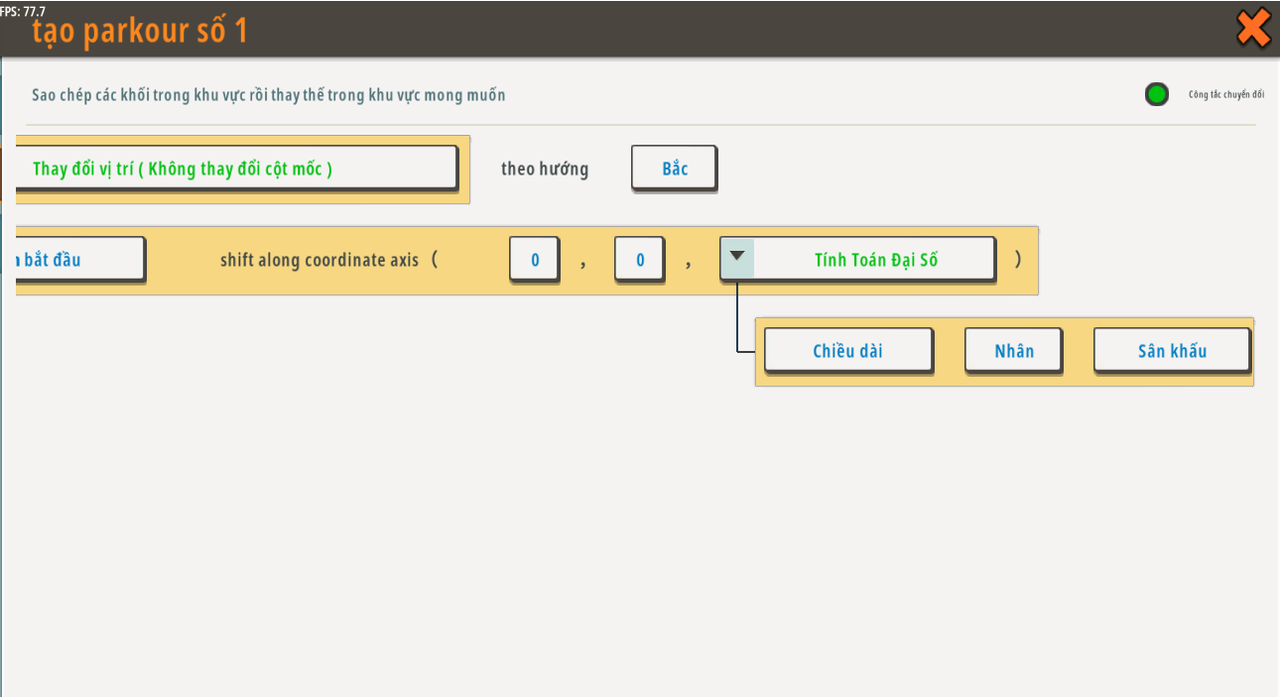Choose the Chiều dài parameter button
1280x697 pixels.
pos(847,351)
